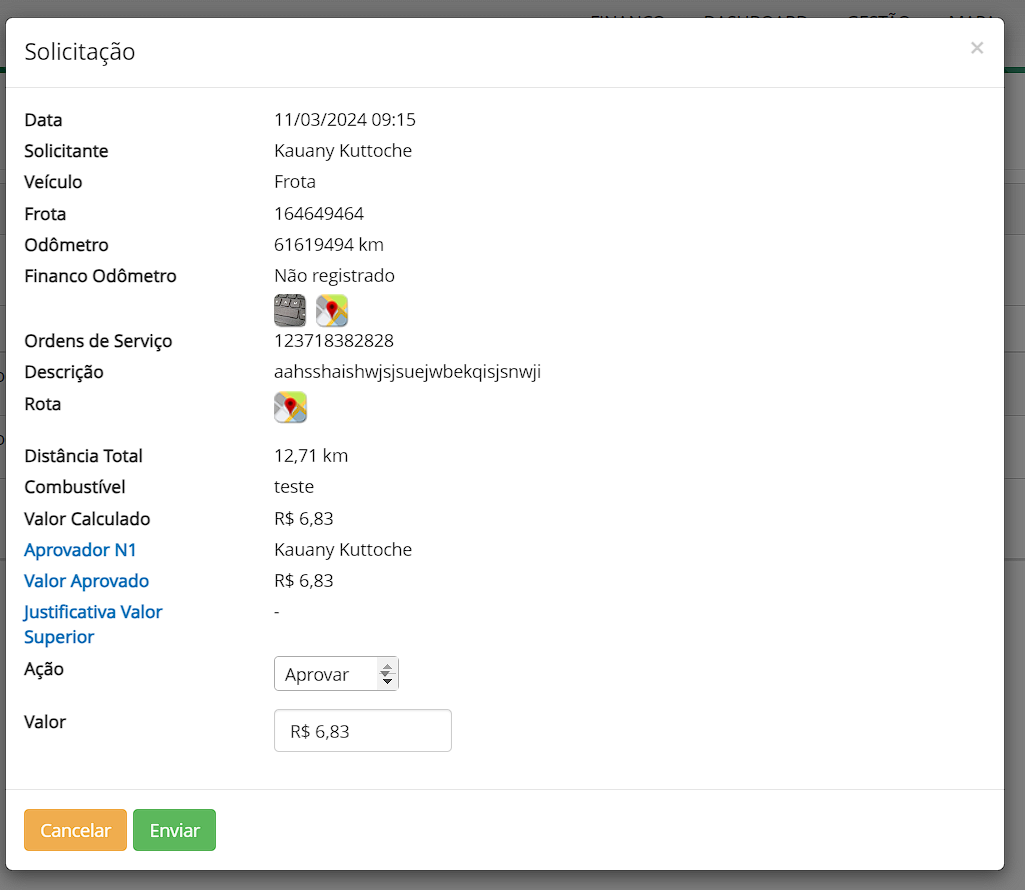Focus the Valor input field
Image resolution: width=1025 pixels, height=890 pixels.
pyautogui.click(x=362, y=731)
